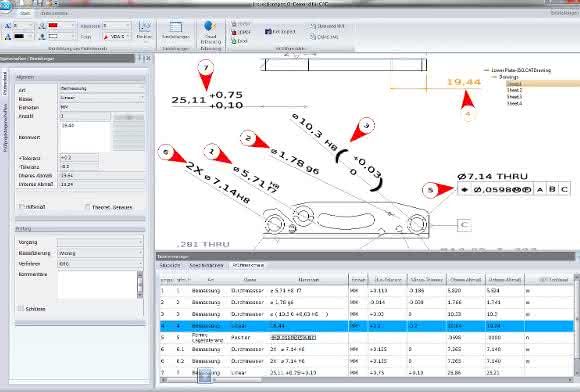Switch to the Start ribbon tab
Screen dimensions: 580x392
[25, 13]
